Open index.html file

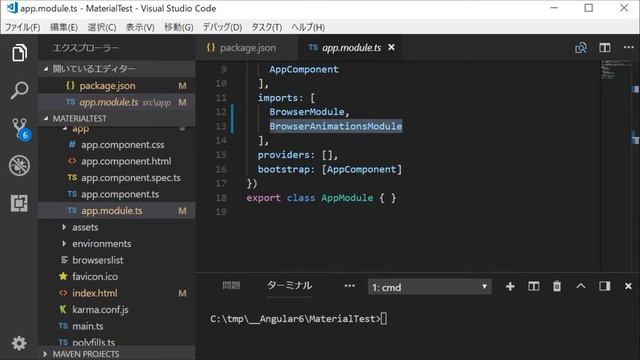click(117, 293)
